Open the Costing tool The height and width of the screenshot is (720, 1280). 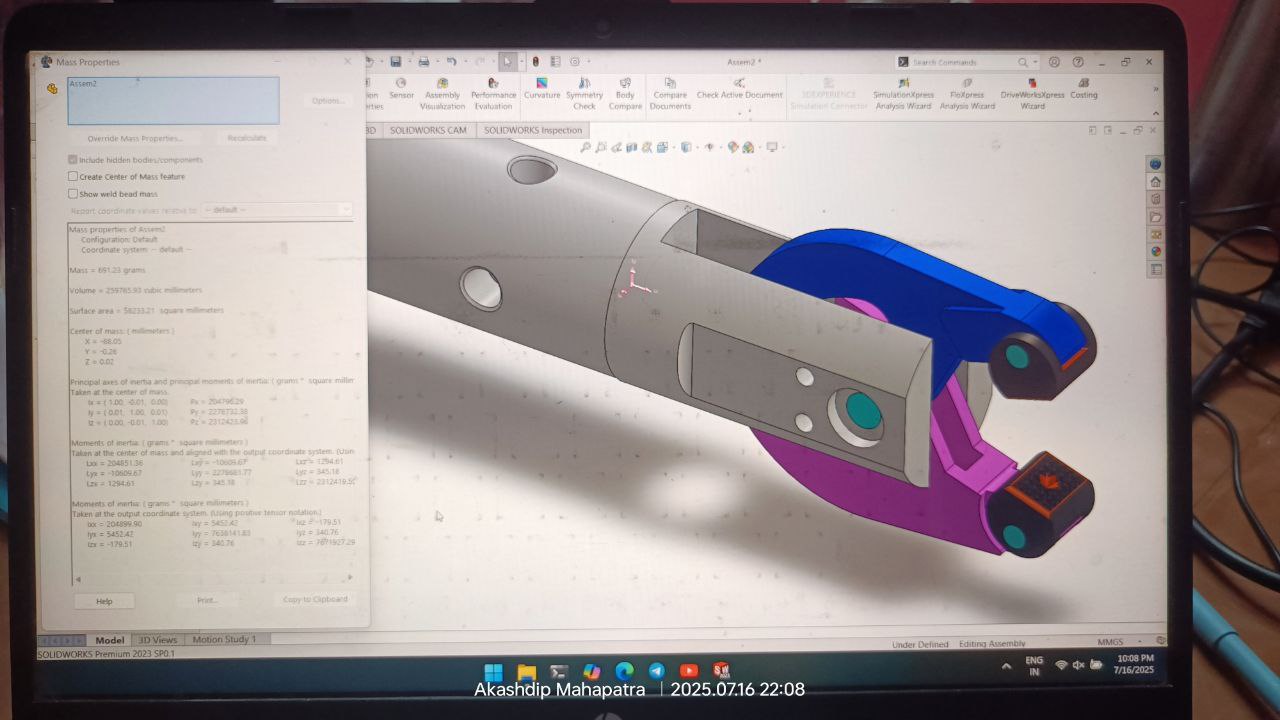click(x=1084, y=89)
